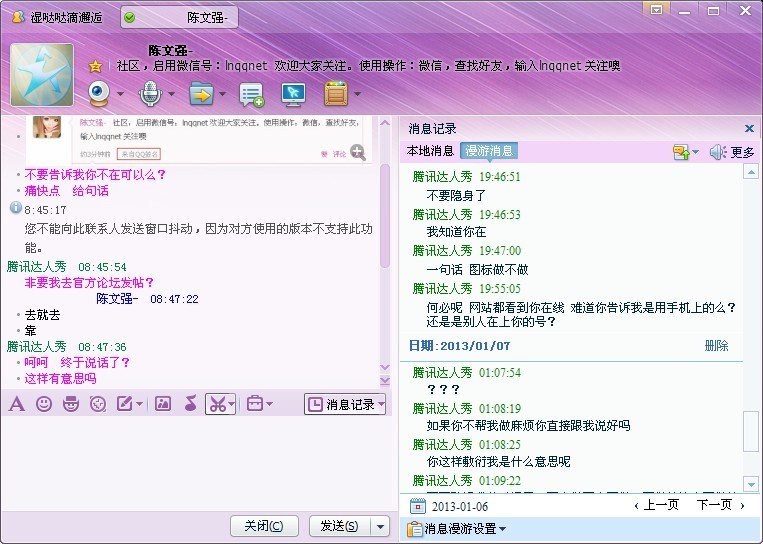Expand applications box dropdown arrow
The height and width of the screenshot is (544, 763).
coord(358,93)
